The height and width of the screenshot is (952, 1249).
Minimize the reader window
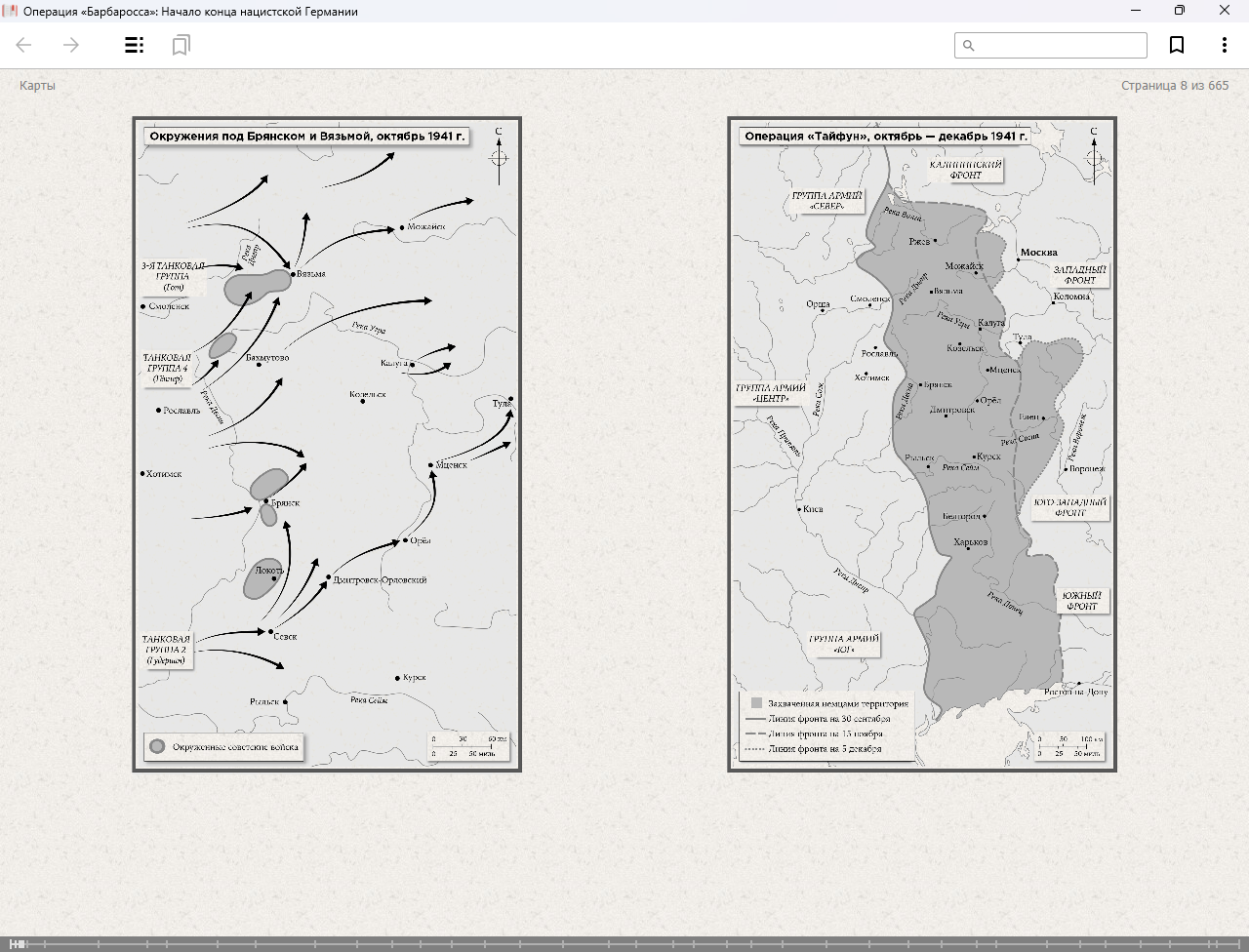1136,11
